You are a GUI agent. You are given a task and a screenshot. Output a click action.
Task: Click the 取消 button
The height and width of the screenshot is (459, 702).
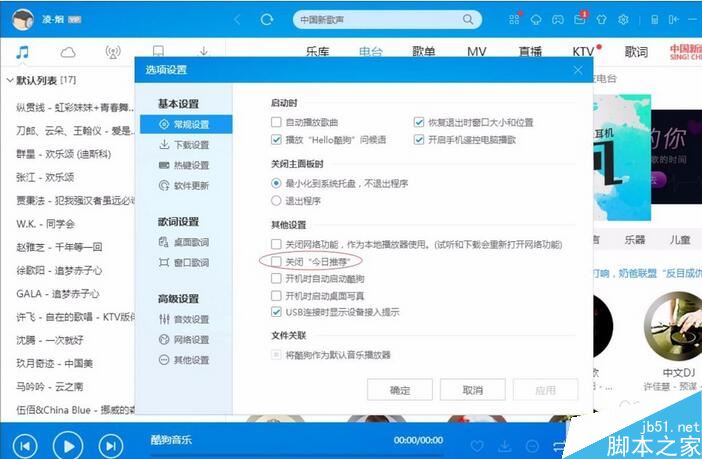click(x=473, y=390)
